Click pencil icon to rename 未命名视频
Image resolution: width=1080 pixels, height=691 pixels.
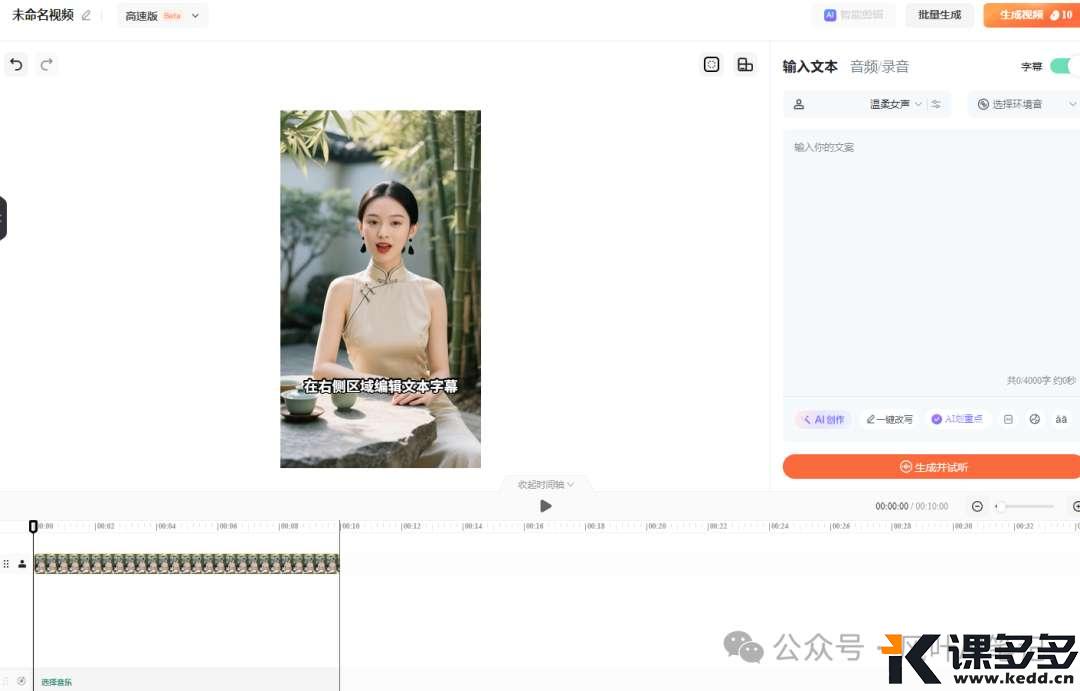(x=86, y=16)
